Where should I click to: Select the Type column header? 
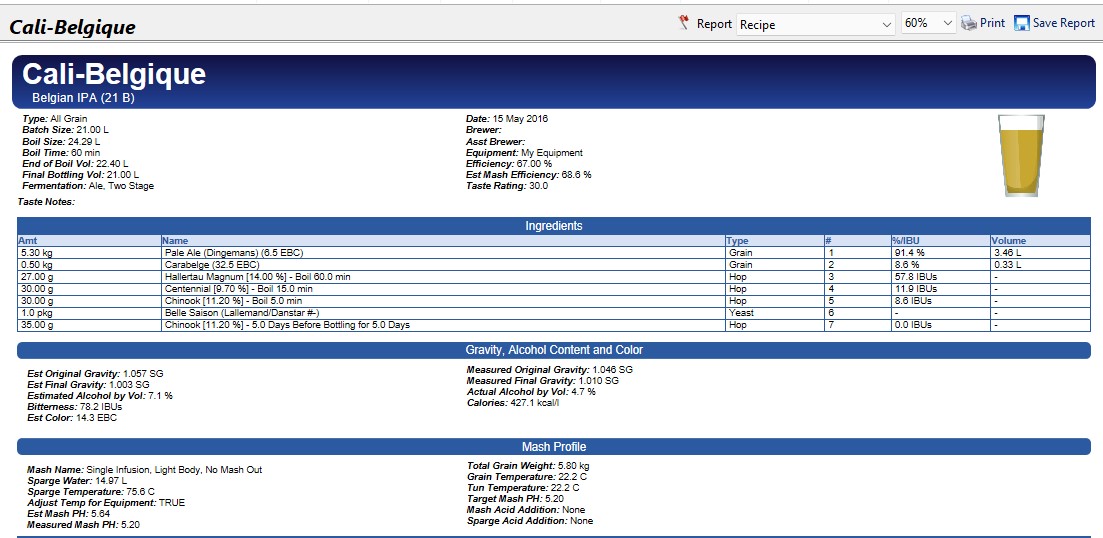coord(738,241)
